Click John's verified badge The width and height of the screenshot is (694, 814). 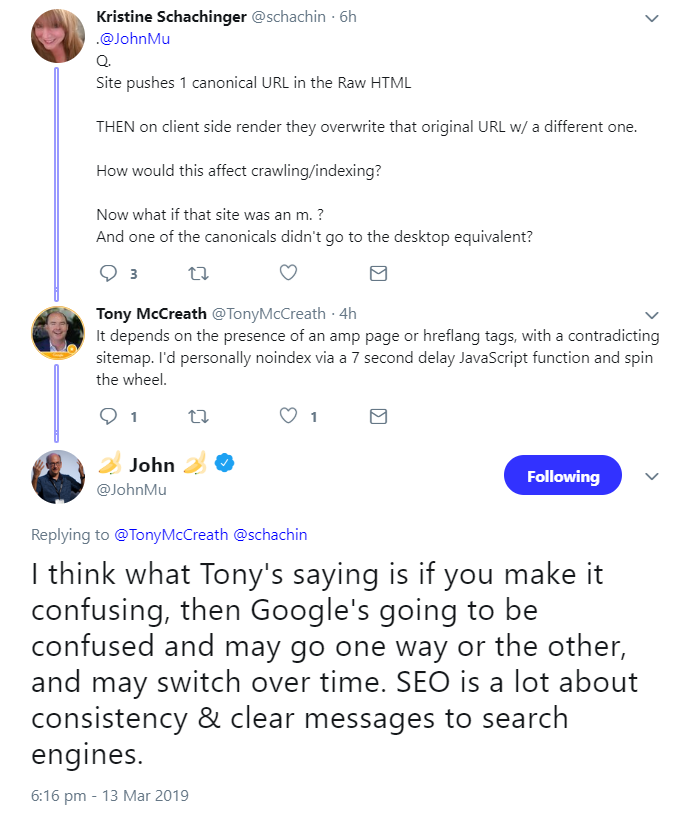click(x=223, y=463)
